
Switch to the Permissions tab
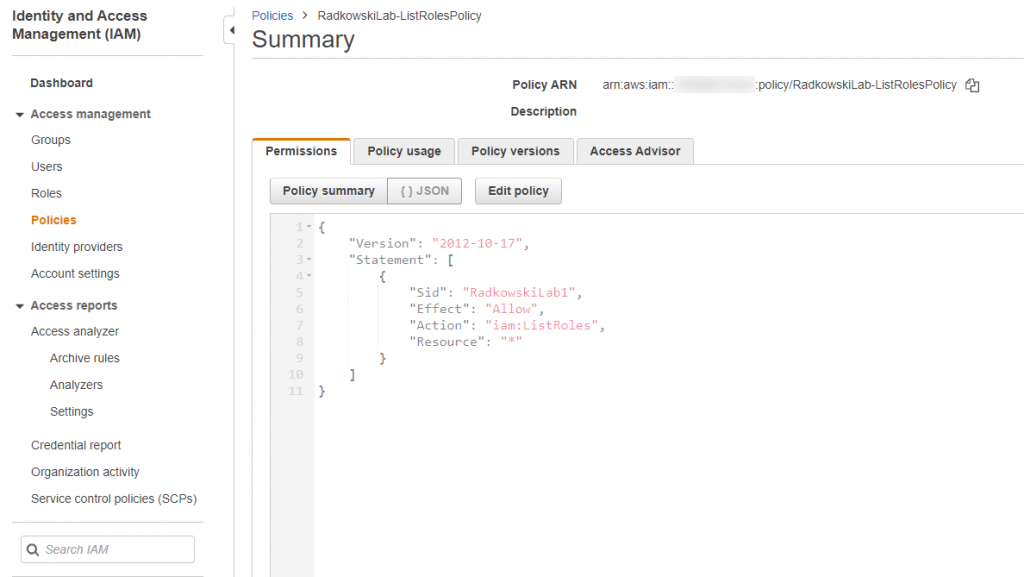pos(301,151)
